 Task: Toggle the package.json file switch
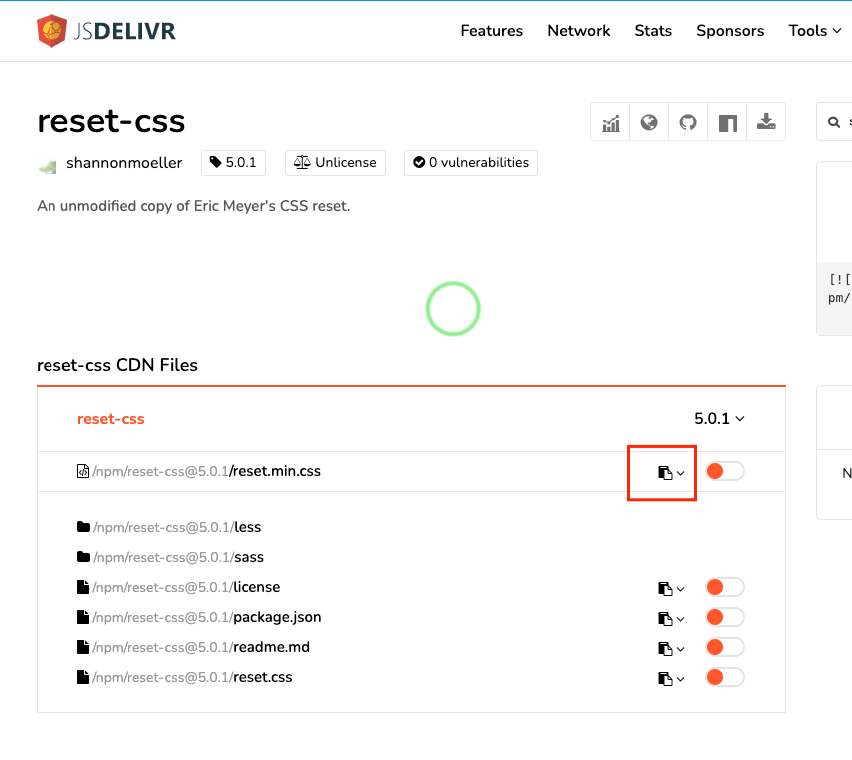725,617
